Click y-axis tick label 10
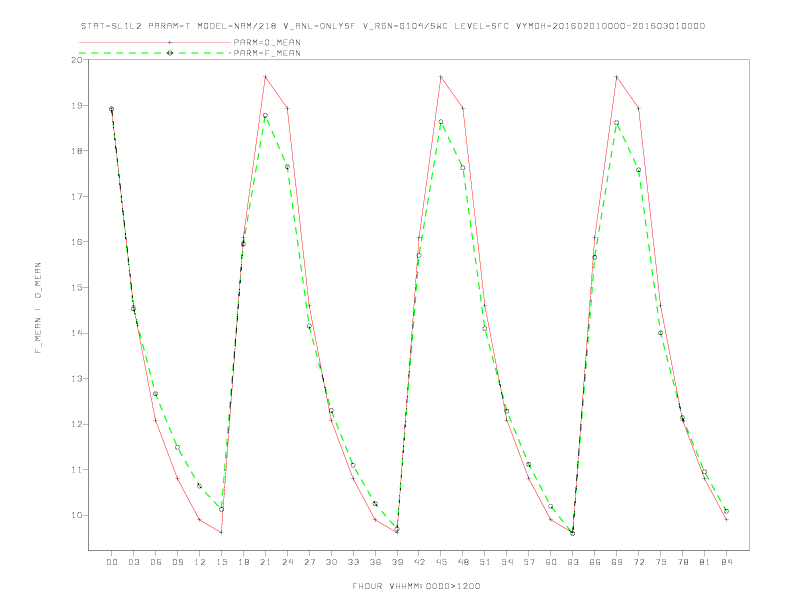The image size is (792, 612). [x=77, y=515]
